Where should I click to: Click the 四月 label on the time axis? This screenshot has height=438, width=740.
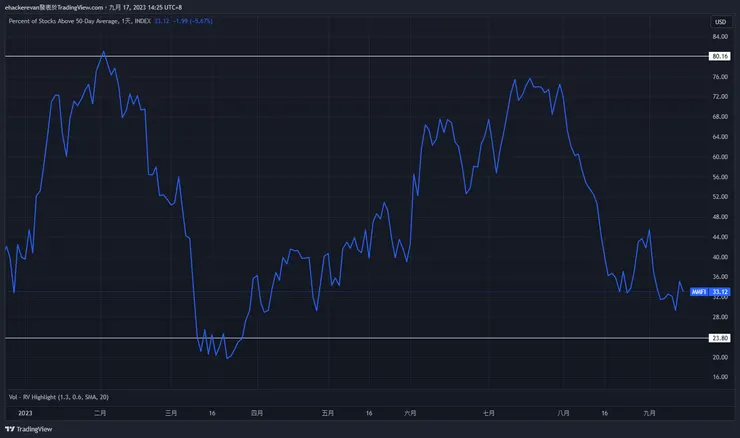[x=257, y=413]
